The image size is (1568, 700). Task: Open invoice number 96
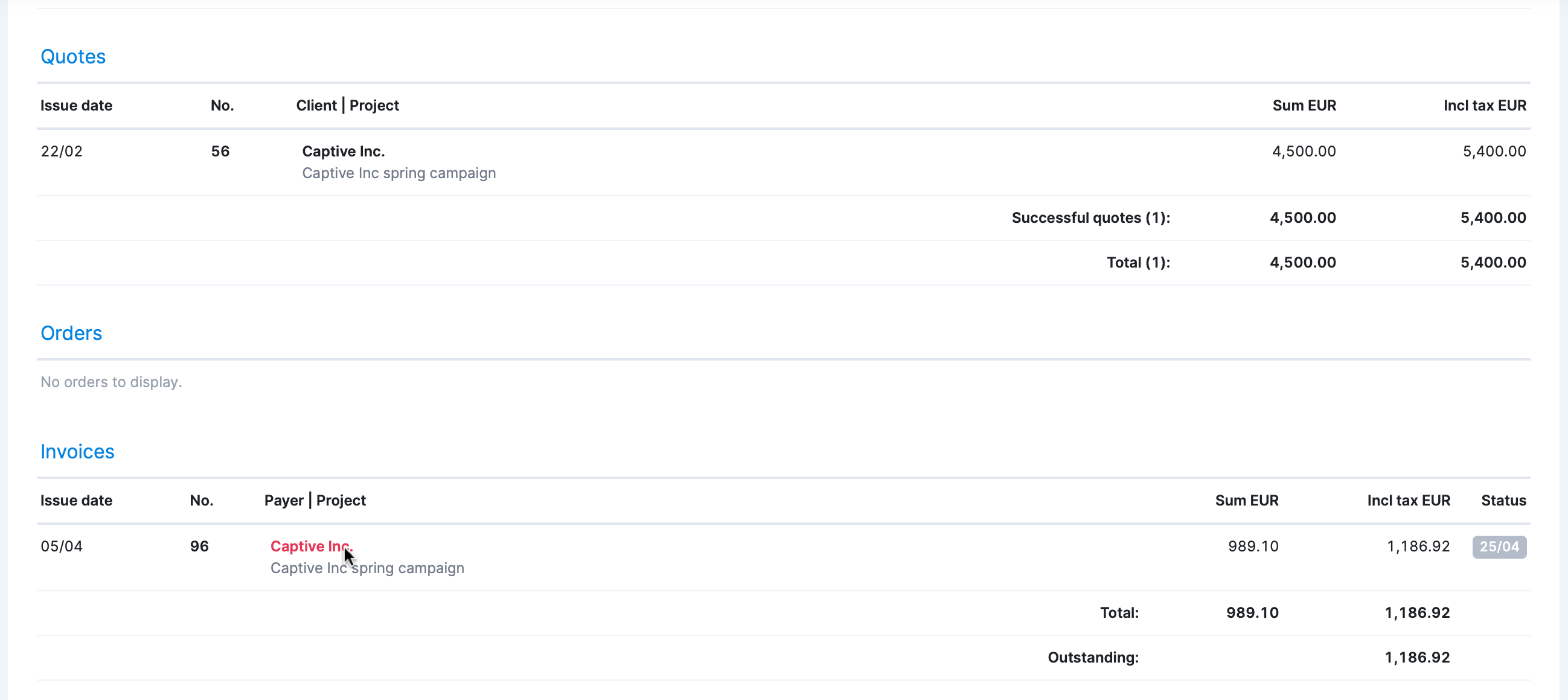(199, 546)
